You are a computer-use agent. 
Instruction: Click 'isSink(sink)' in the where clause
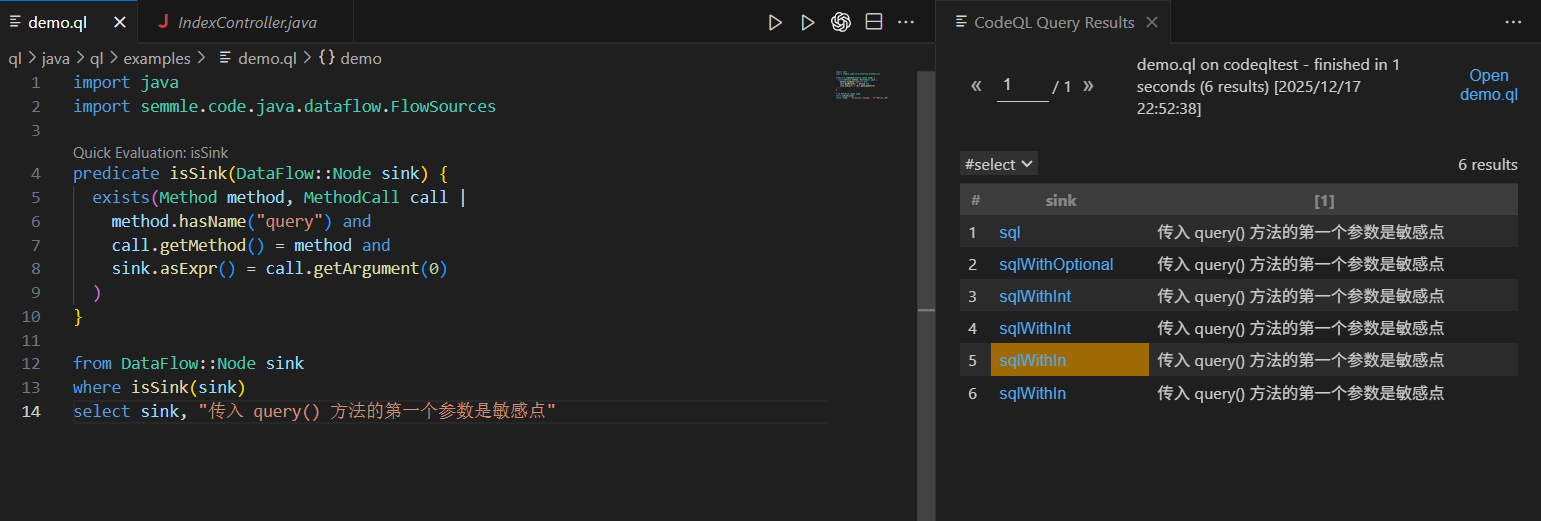click(x=188, y=387)
